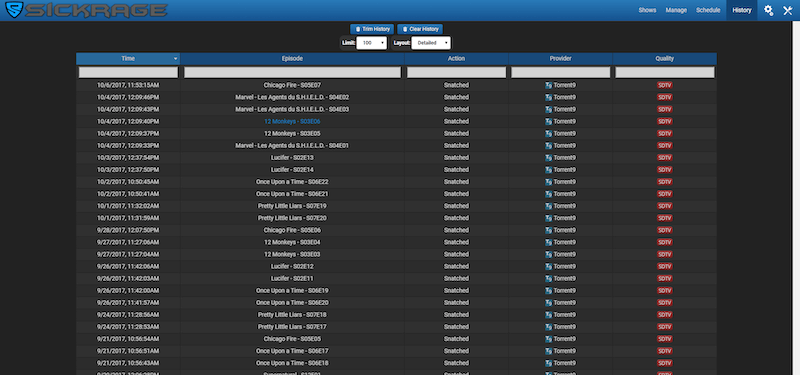800x375 pixels.
Task: Focus the Provider column filter field
Action: click(561, 72)
